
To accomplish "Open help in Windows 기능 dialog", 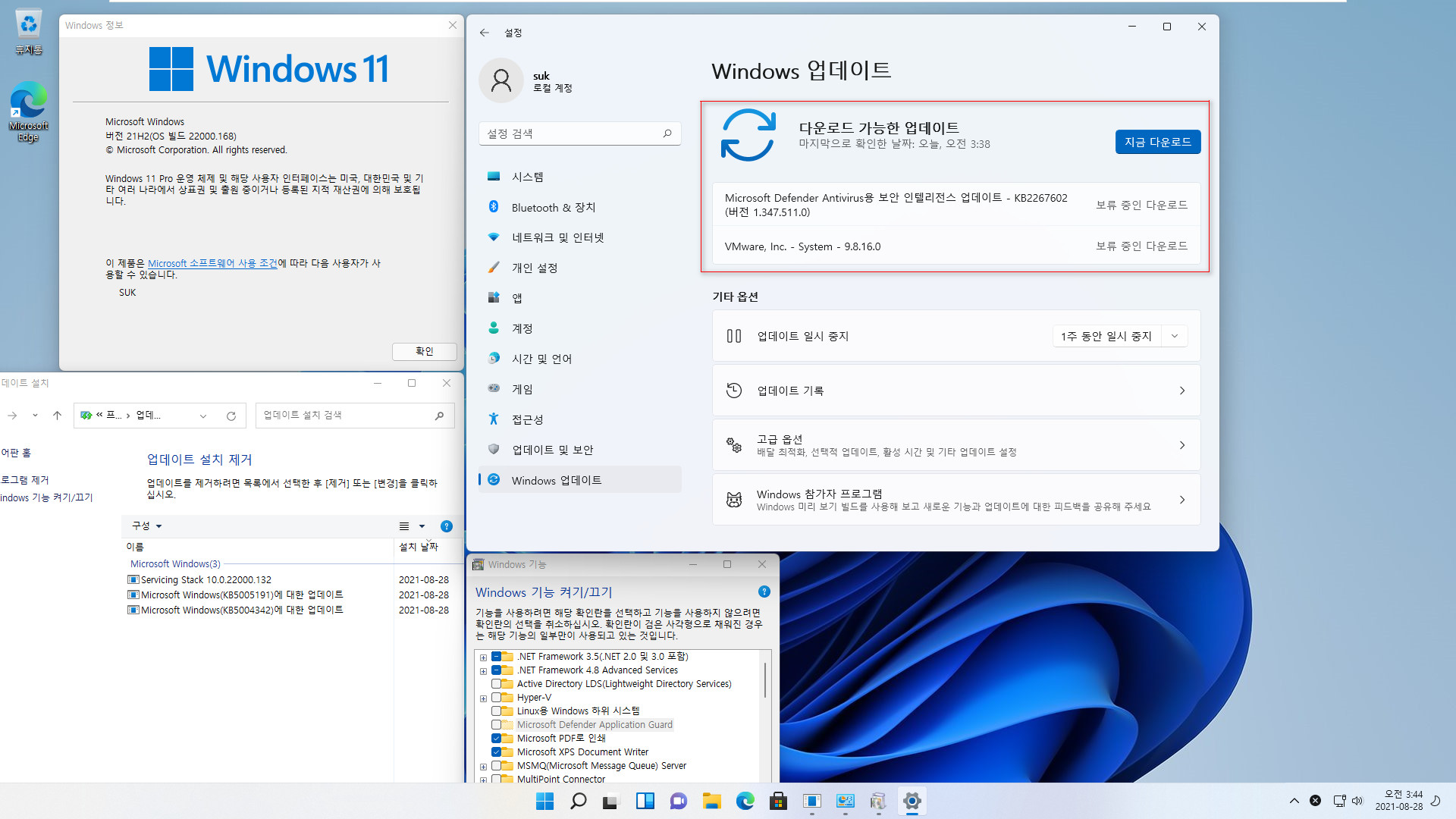I will (x=764, y=591).
